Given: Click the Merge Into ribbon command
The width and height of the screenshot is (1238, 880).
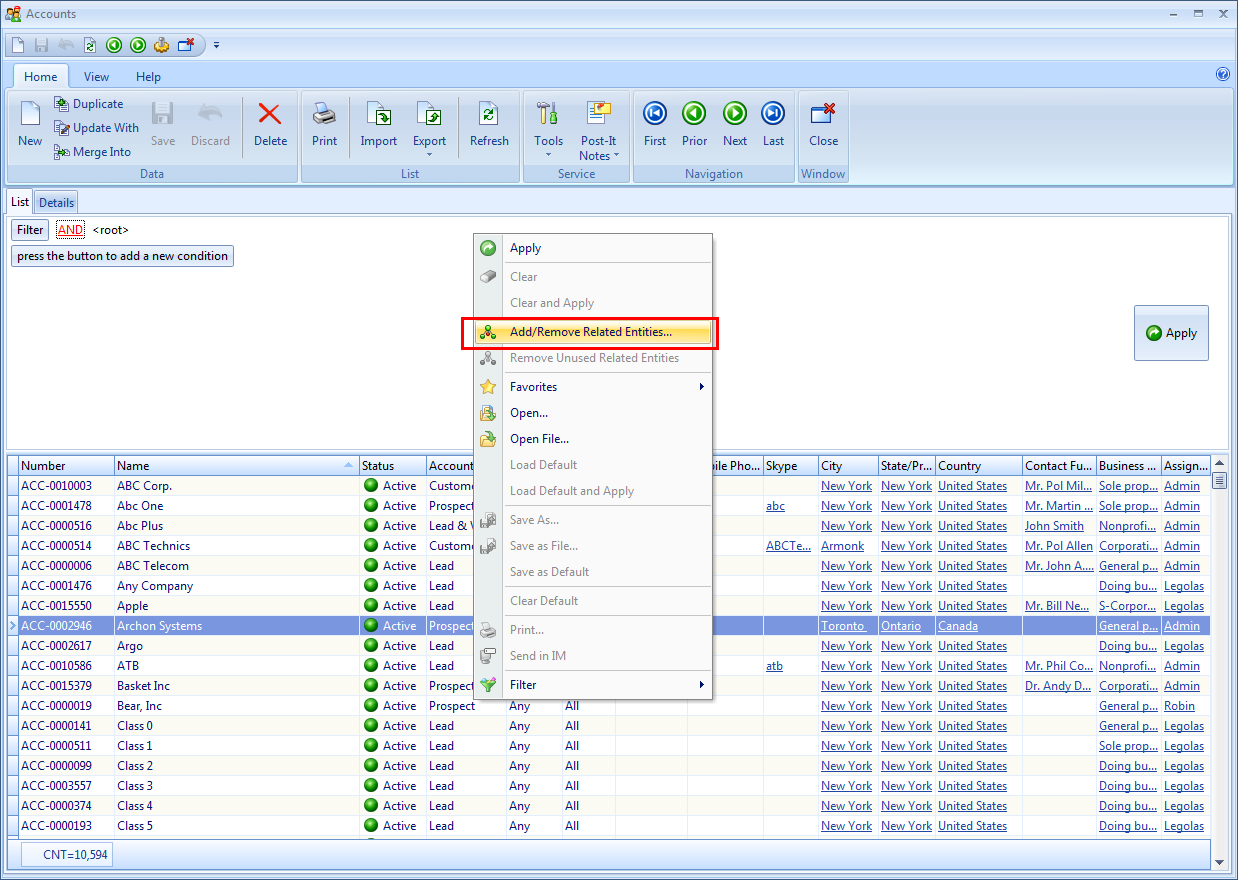Looking at the screenshot, I should click(x=92, y=152).
